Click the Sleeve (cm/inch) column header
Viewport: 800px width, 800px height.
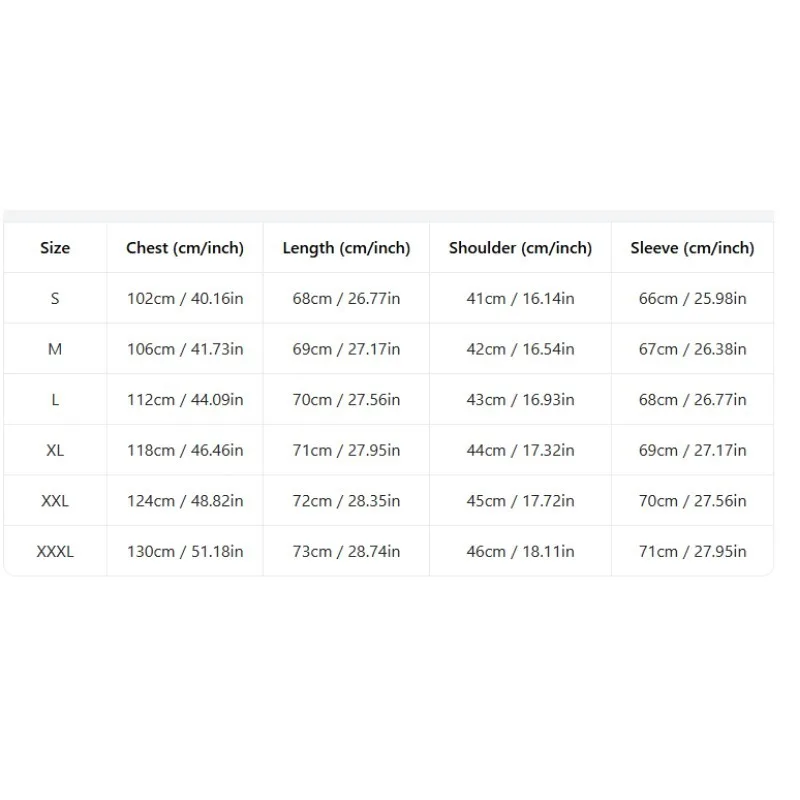(692, 248)
